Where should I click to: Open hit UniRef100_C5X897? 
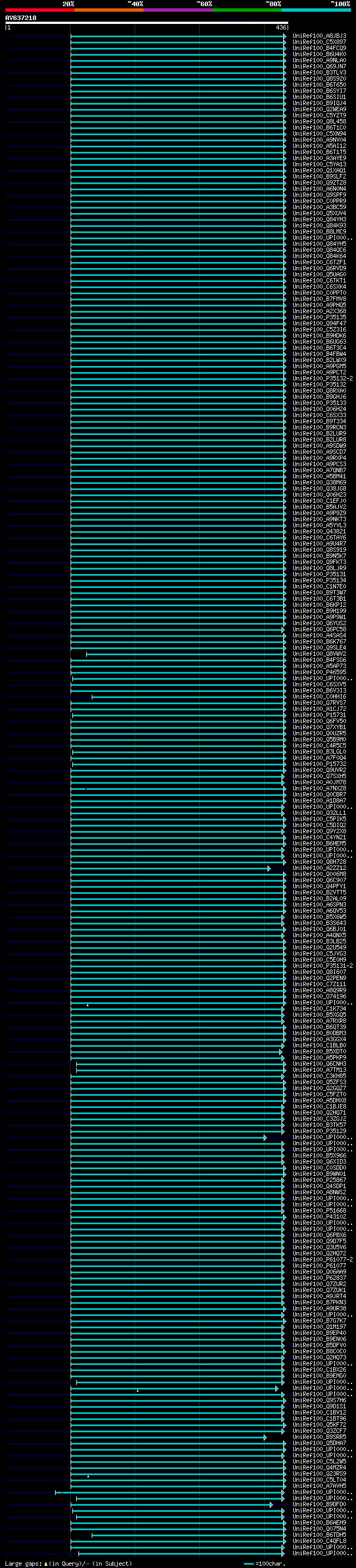click(x=319, y=42)
